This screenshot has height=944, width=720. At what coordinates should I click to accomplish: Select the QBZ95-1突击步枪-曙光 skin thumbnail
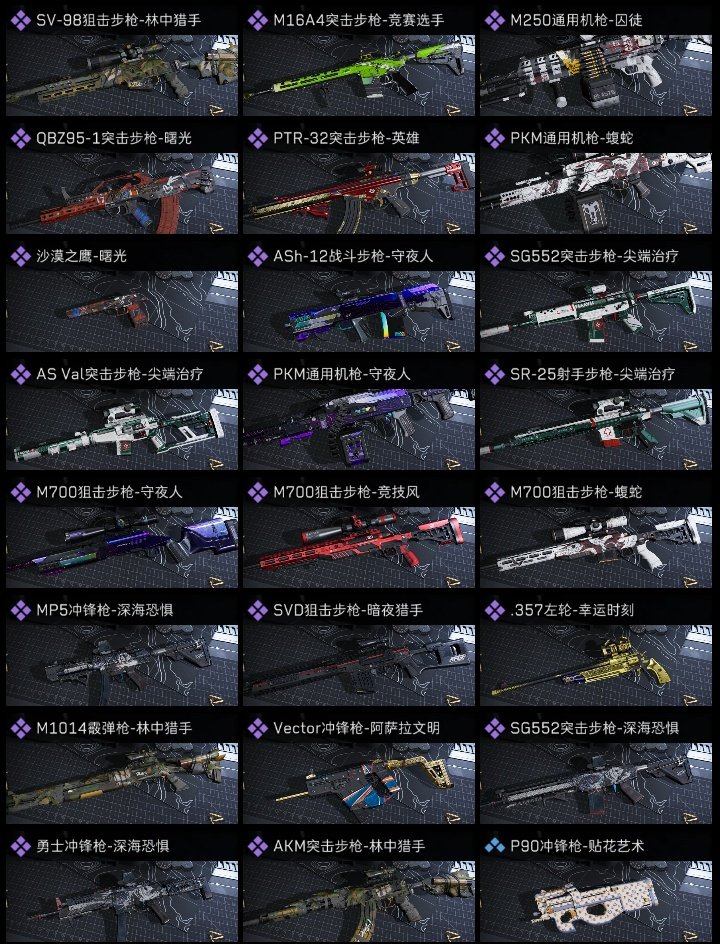tap(122, 193)
